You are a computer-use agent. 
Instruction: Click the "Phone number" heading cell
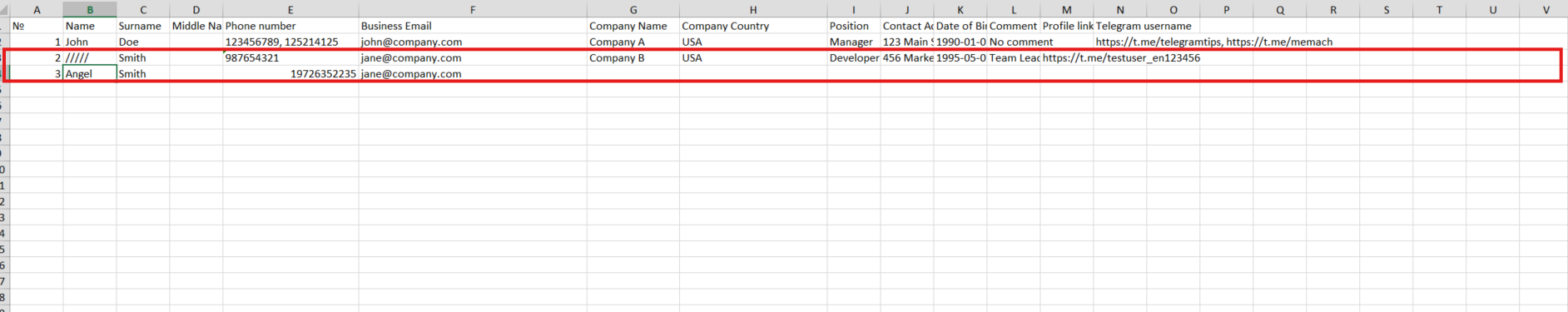click(290, 26)
